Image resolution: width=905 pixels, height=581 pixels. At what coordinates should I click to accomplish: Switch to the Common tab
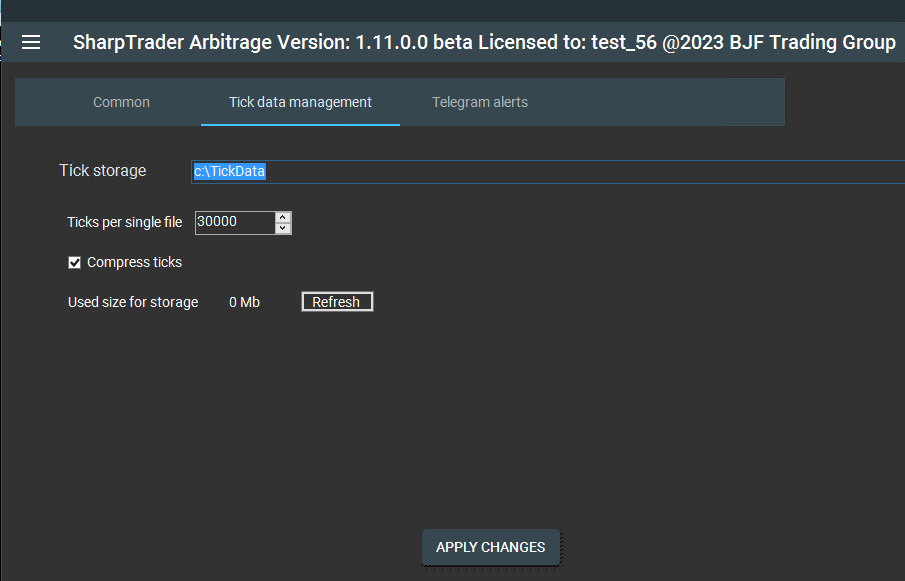pyautogui.click(x=121, y=102)
